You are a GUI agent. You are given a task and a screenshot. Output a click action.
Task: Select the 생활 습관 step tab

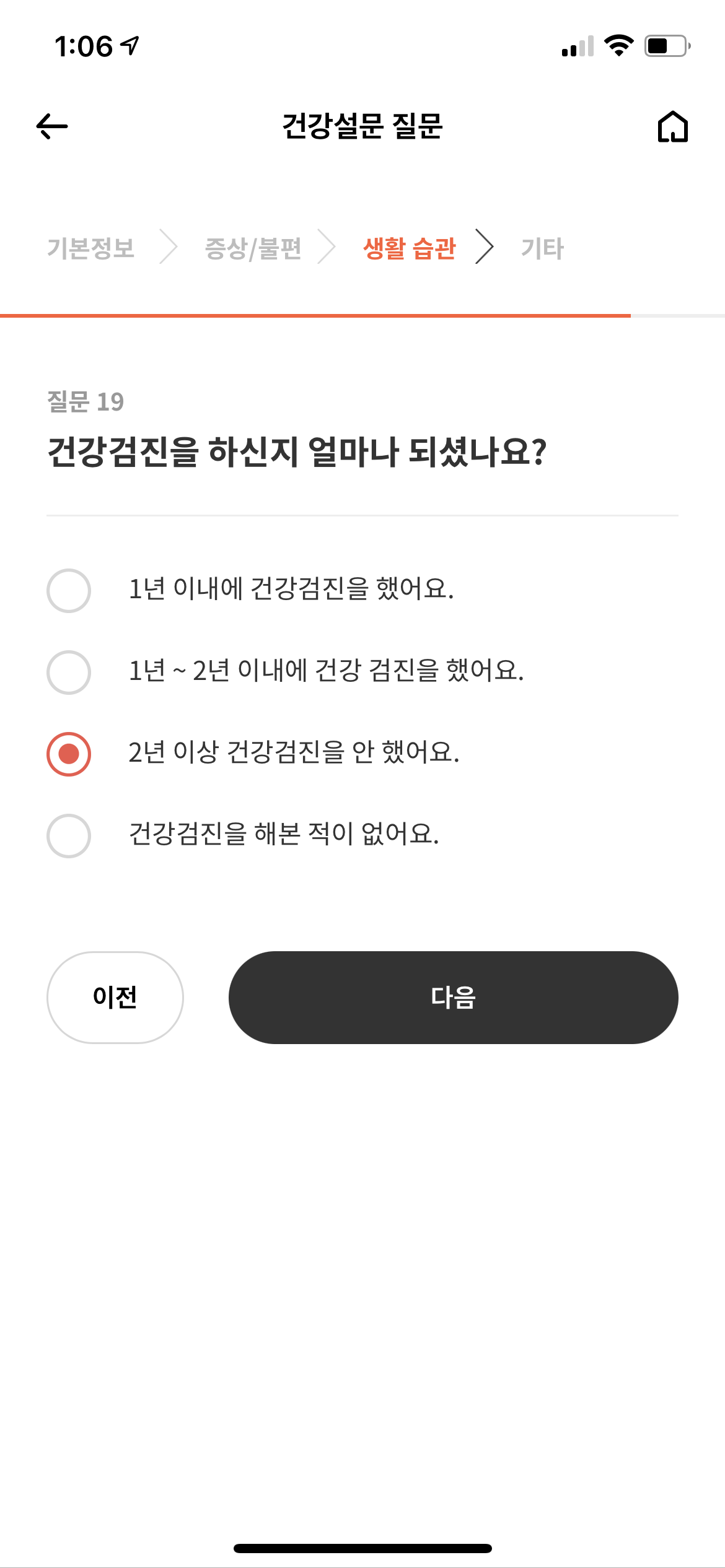click(410, 248)
